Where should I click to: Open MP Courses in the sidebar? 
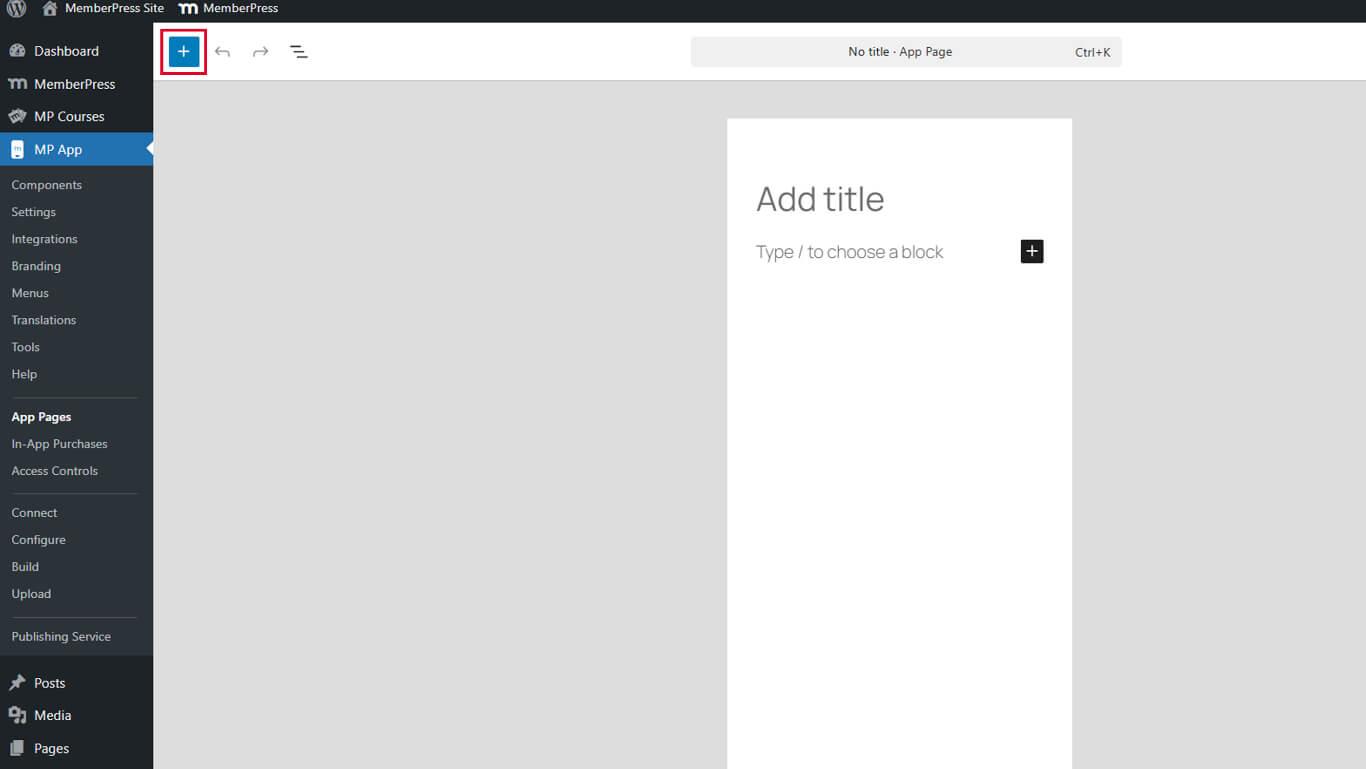[x=69, y=116]
